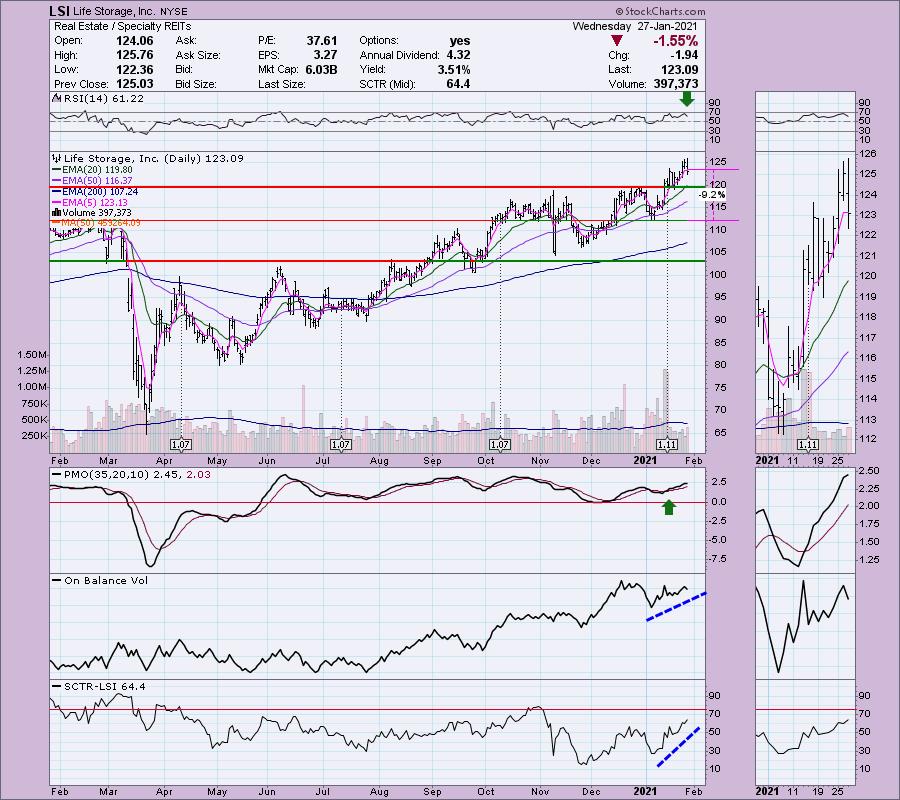Click the Volume 397,373 legend entry on the chart
Screen dimensions: 900x800
(97, 213)
